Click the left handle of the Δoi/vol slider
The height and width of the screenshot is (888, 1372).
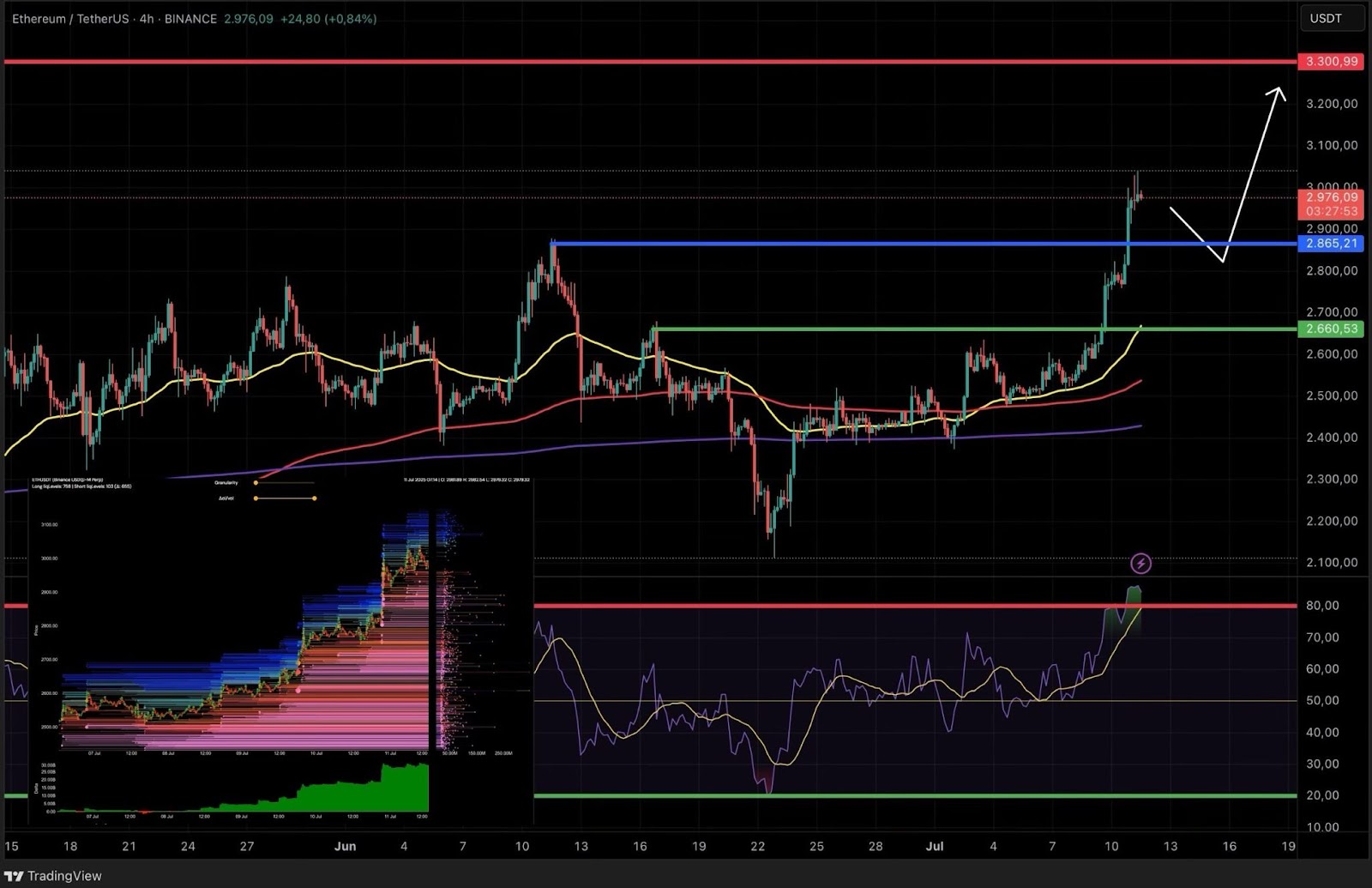pyautogui.click(x=256, y=498)
